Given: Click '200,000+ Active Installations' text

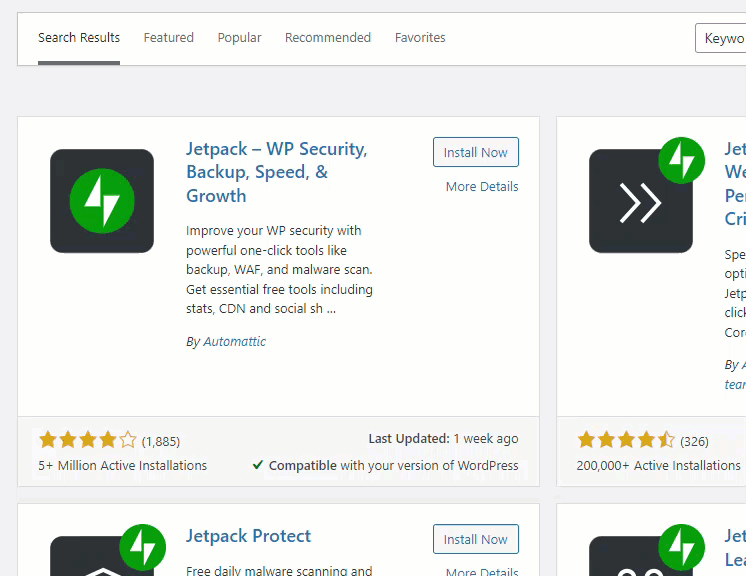Looking at the screenshot, I should pyautogui.click(x=658, y=465).
